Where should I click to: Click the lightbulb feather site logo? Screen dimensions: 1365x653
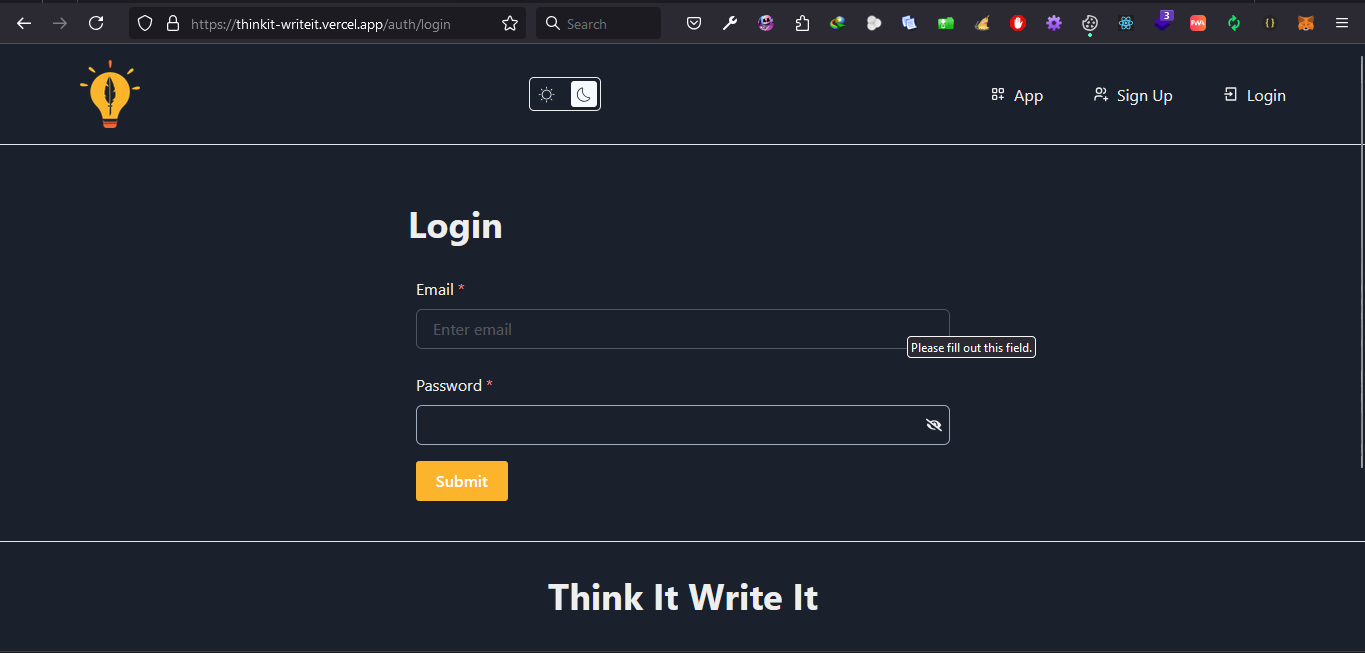pos(109,94)
